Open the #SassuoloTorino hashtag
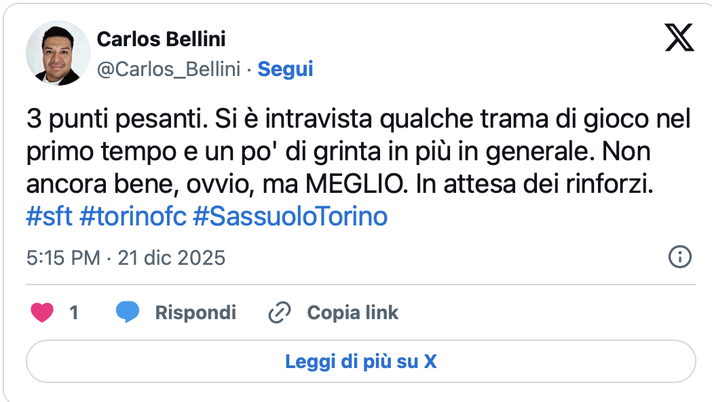This screenshot has width=712, height=402. point(290,217)
